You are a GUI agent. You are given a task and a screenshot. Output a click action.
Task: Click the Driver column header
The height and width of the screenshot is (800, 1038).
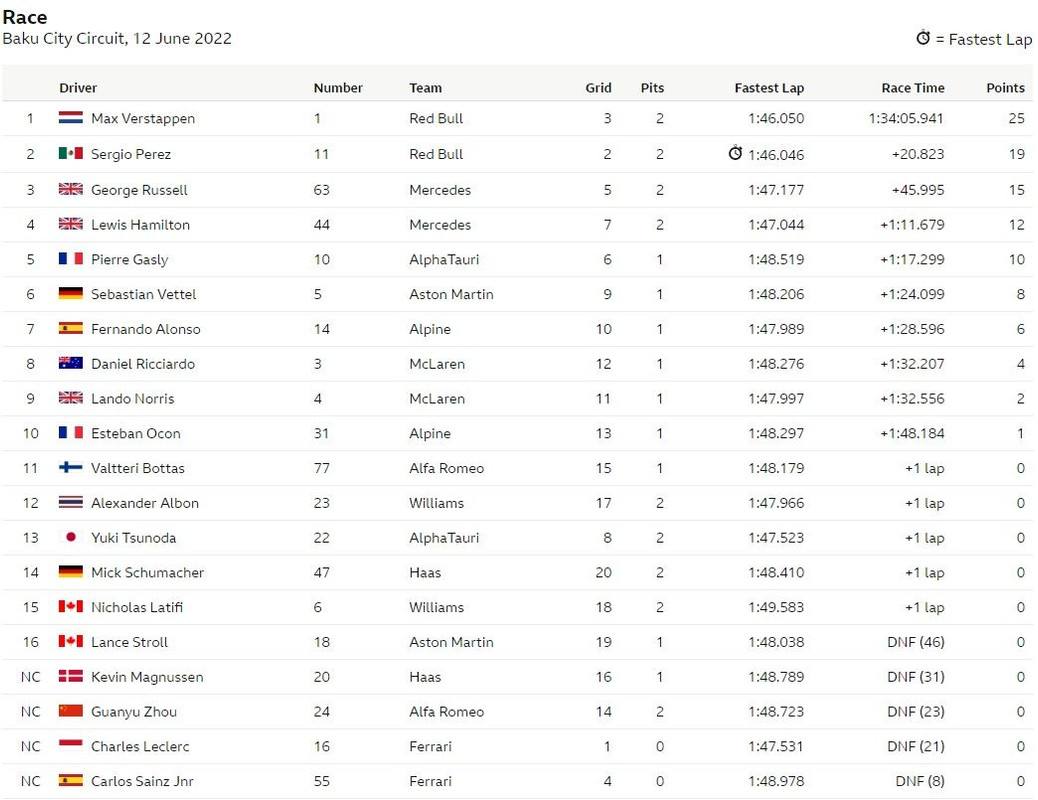(78, 87)
